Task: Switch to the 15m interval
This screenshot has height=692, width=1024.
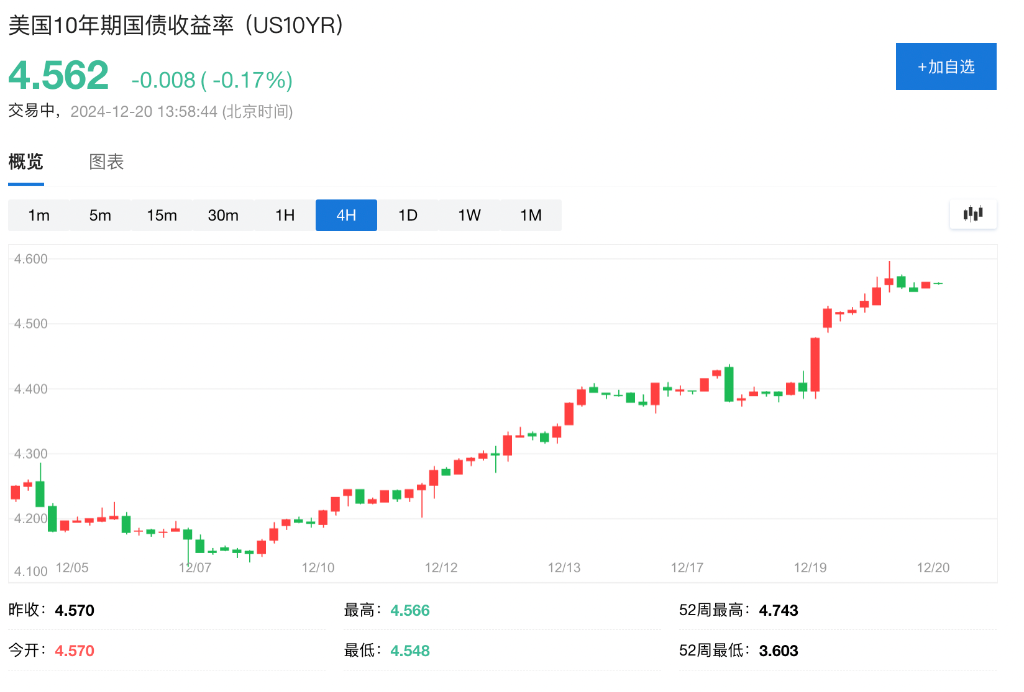Action: 162,214
